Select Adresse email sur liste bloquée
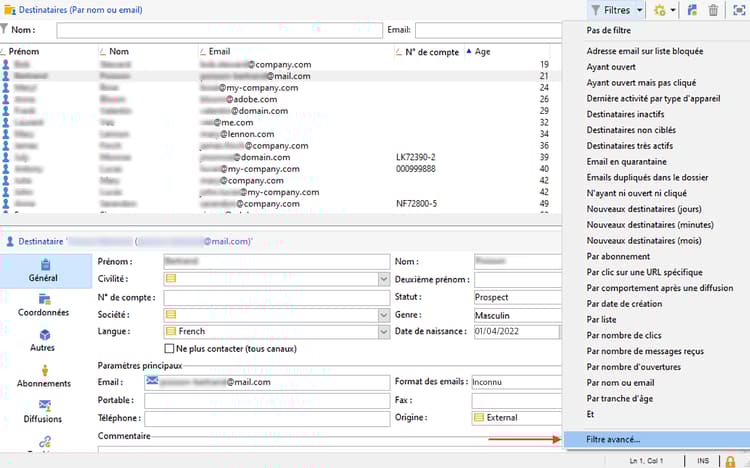The width and height of the screenshot is (750, 468). 645,51
